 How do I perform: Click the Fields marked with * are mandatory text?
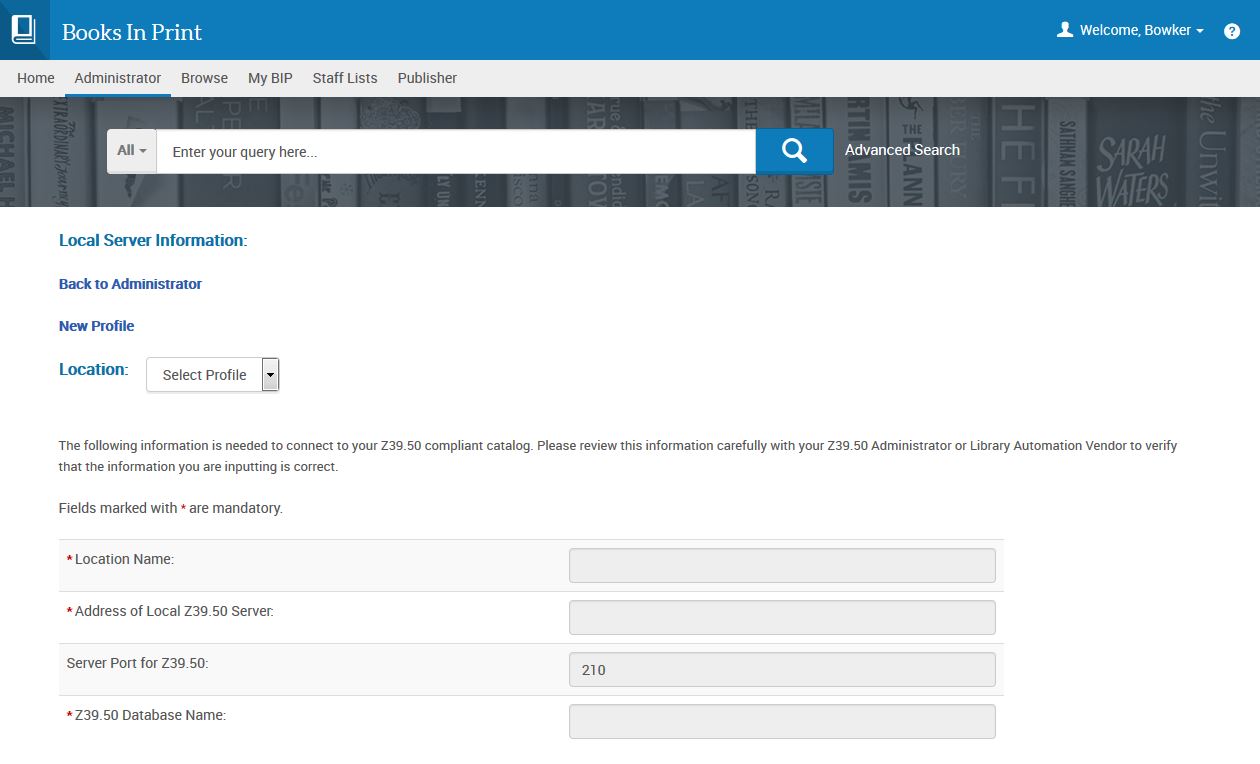(171, 508)
